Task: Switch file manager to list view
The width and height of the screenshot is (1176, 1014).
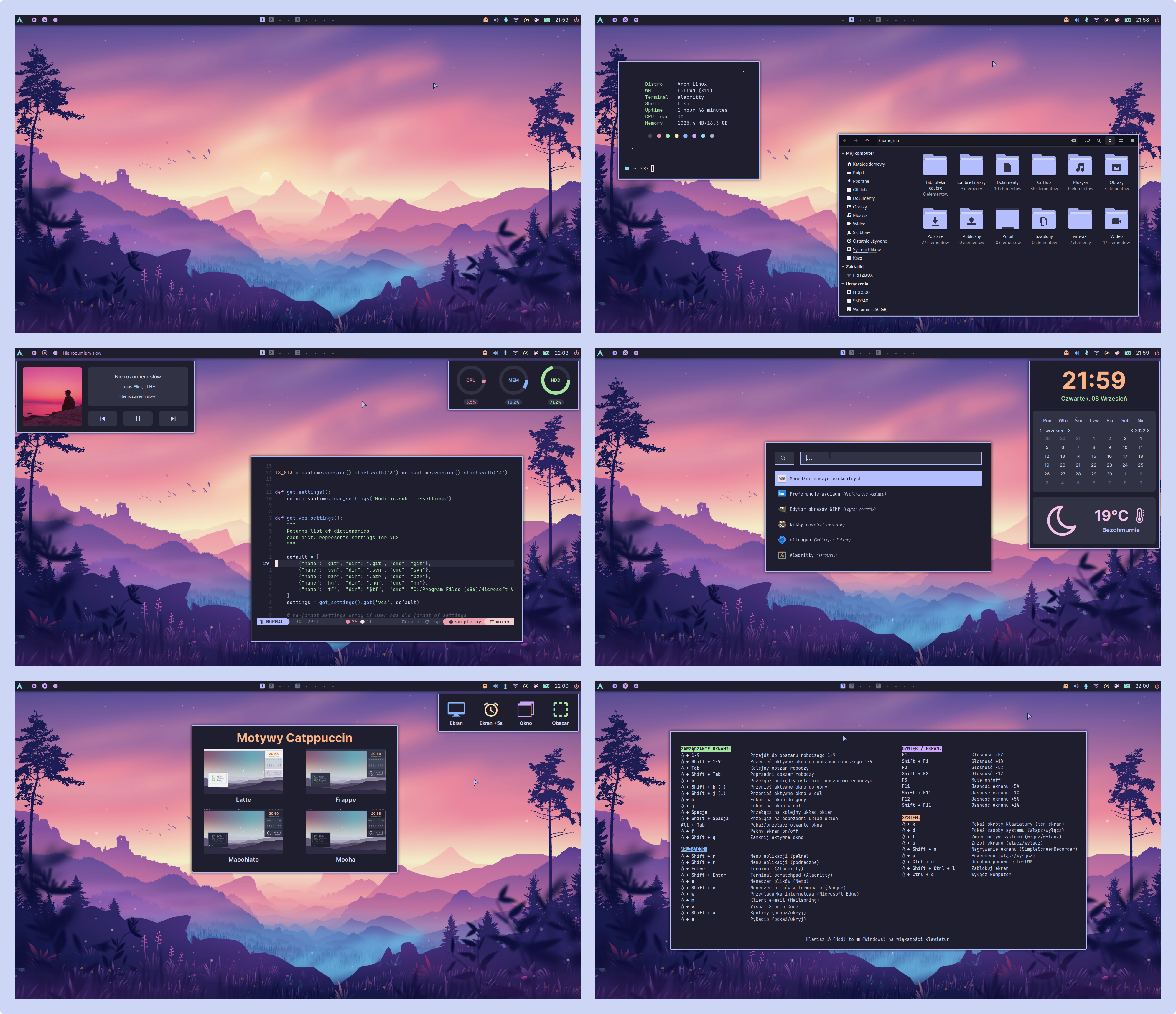Action: (x=1121, y=141)
